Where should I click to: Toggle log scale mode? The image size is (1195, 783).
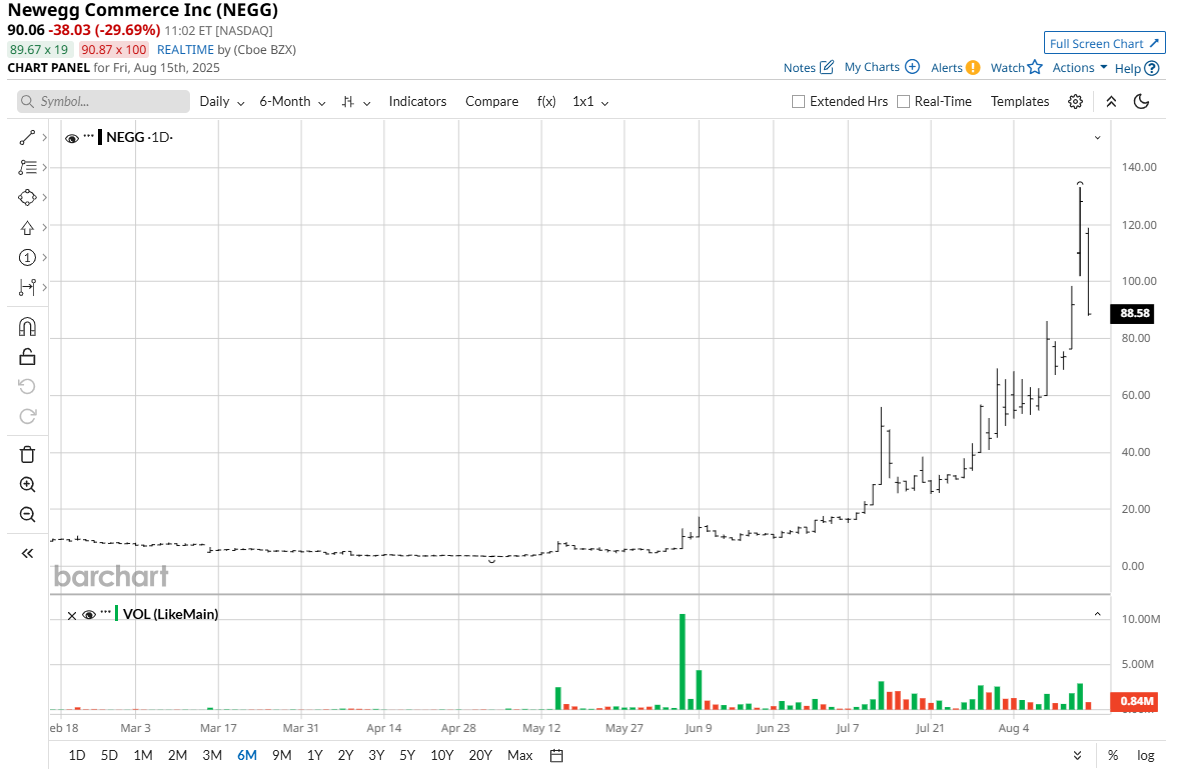point(1145,756)
